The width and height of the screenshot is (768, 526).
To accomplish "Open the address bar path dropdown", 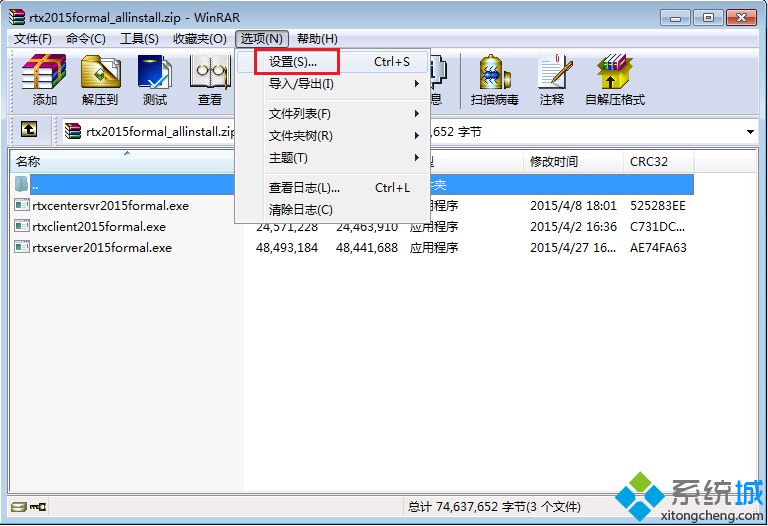I will tap(750, 131).
